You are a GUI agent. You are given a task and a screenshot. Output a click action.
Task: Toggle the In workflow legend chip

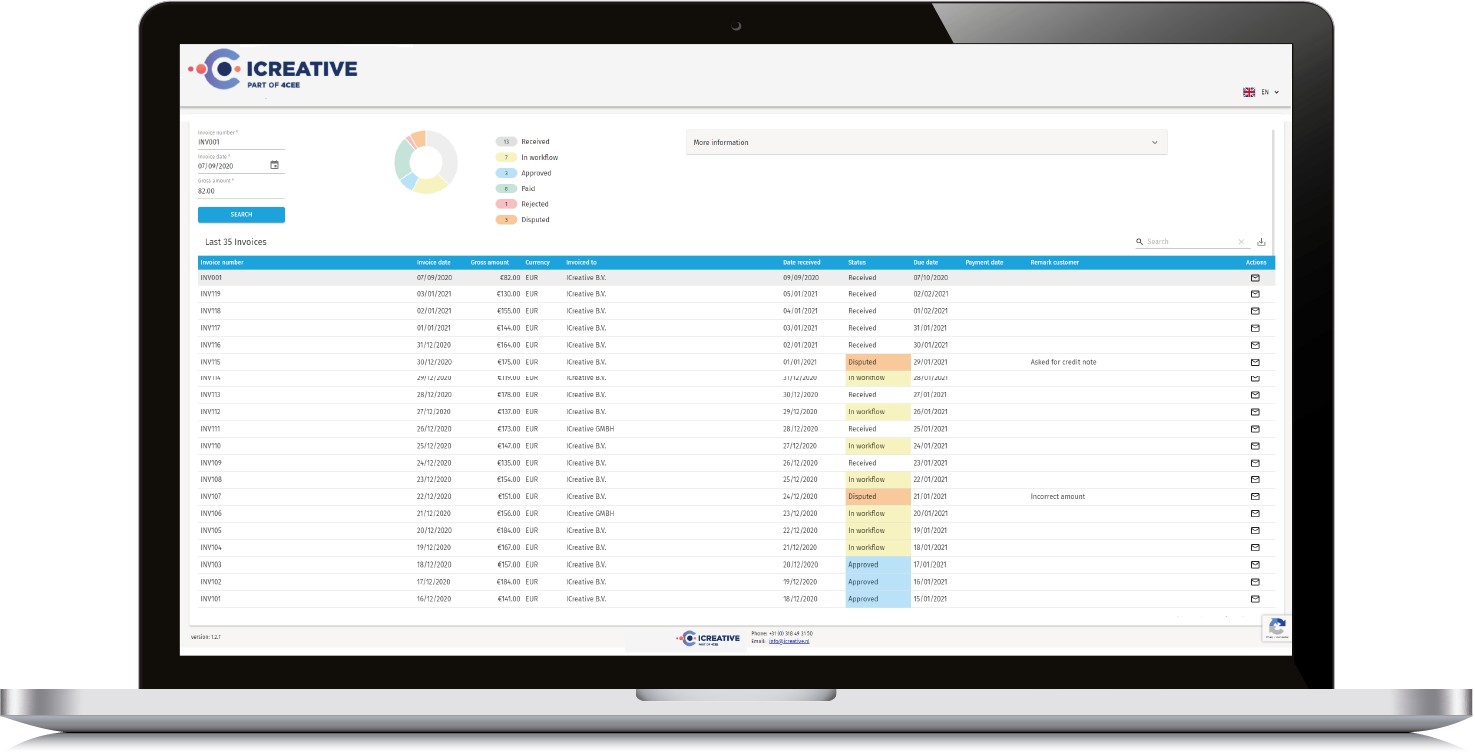[x=507, y=158]
